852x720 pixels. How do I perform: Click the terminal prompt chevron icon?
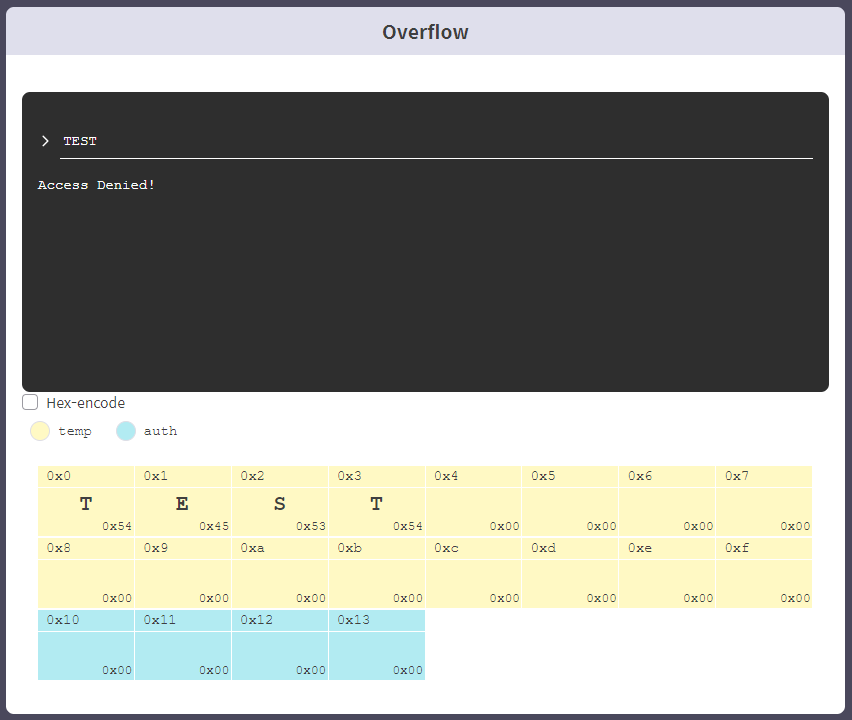45,141
